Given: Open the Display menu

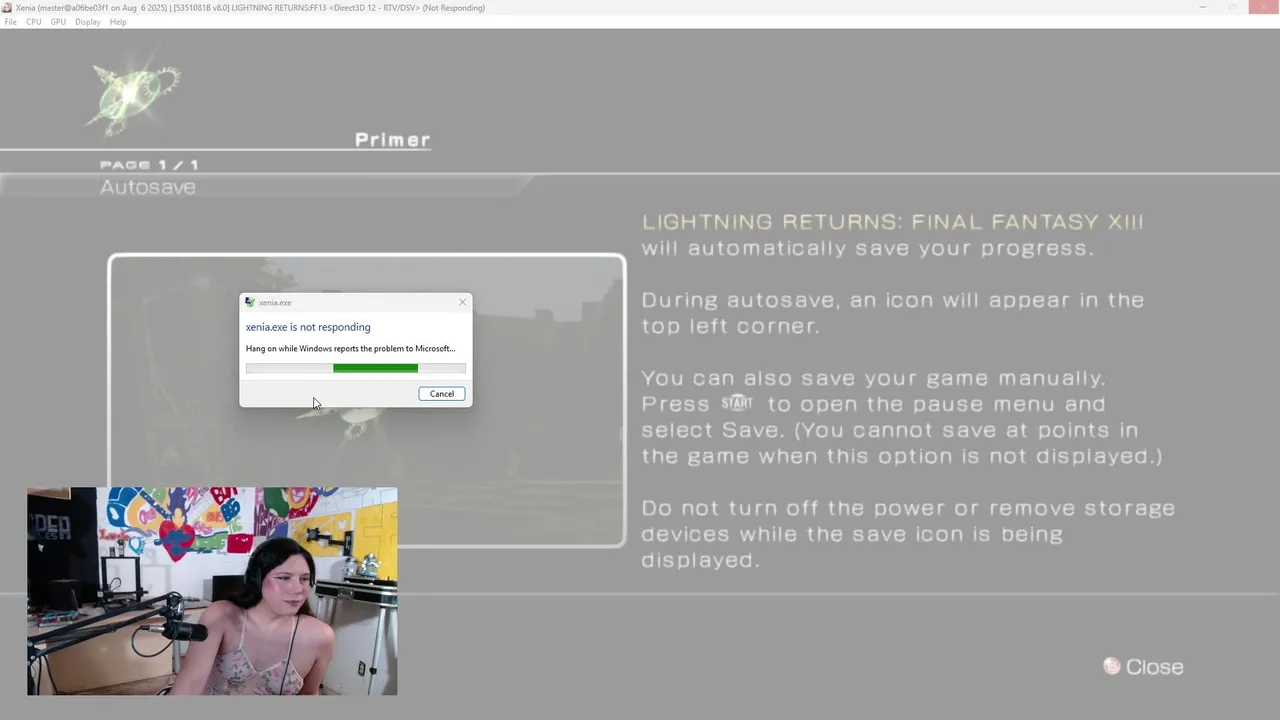Looking at the screenshot, I should (88, 22).
